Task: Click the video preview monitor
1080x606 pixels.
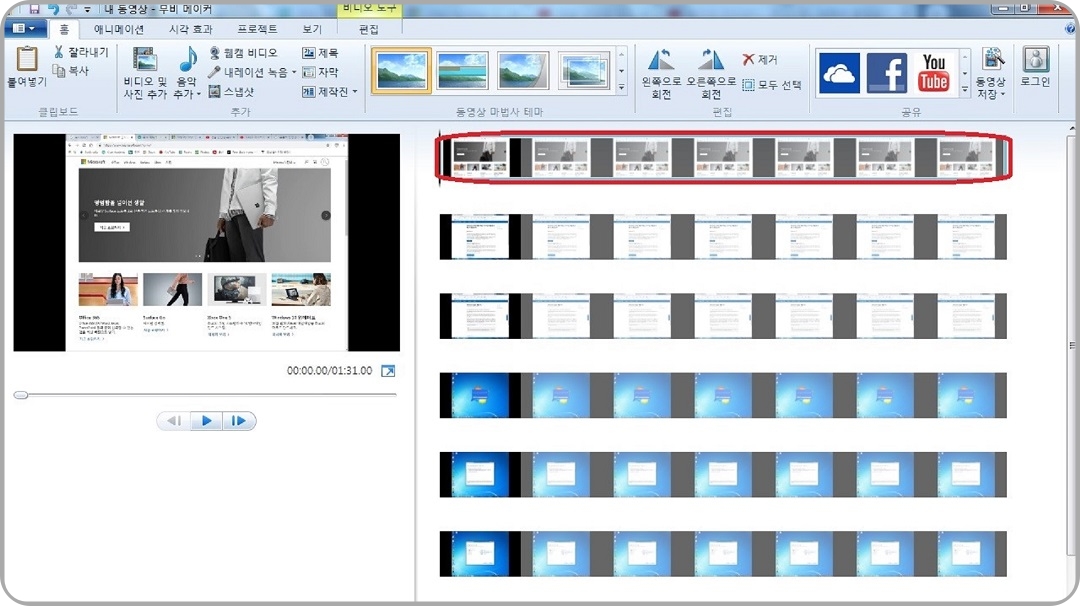Action: tap(207, 242)
